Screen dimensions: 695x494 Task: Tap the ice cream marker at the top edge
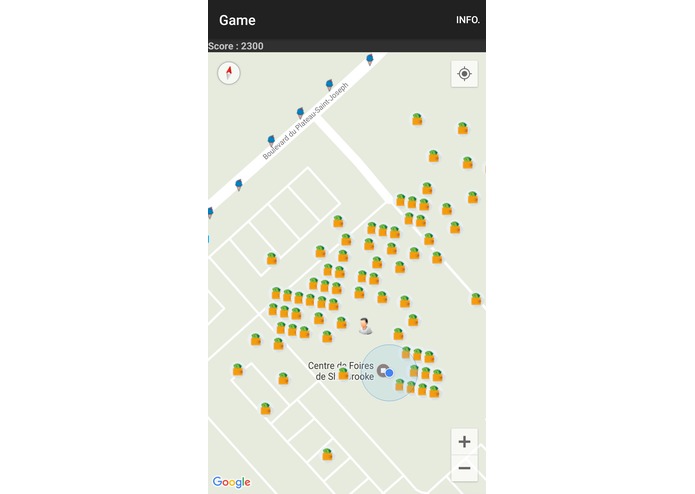click(370, 59)
